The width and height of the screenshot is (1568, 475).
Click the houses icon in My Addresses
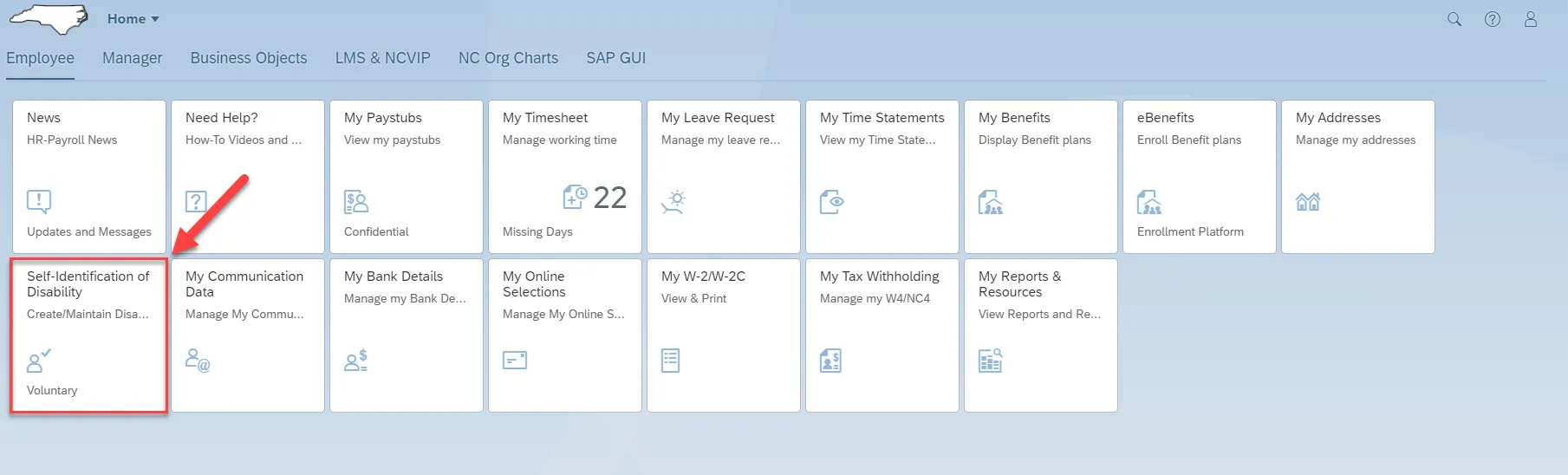(1308, 202)
